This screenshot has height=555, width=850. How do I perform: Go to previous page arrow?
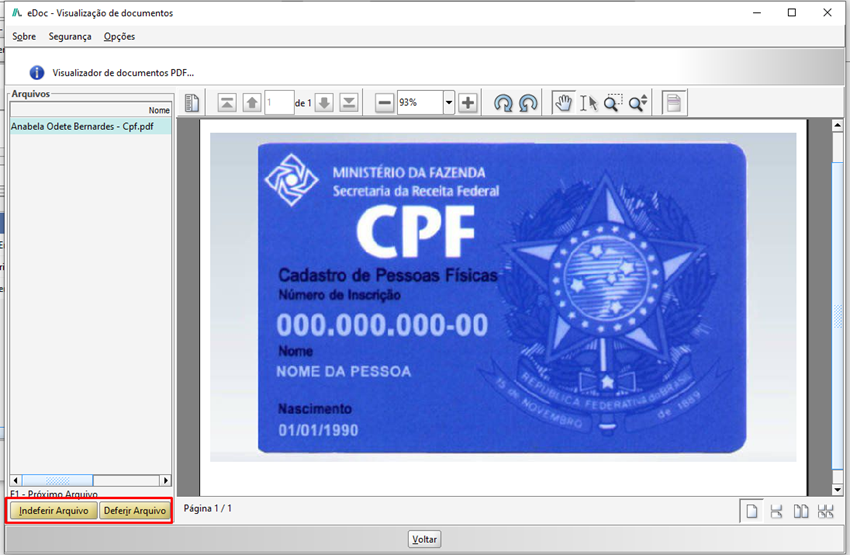252,102
